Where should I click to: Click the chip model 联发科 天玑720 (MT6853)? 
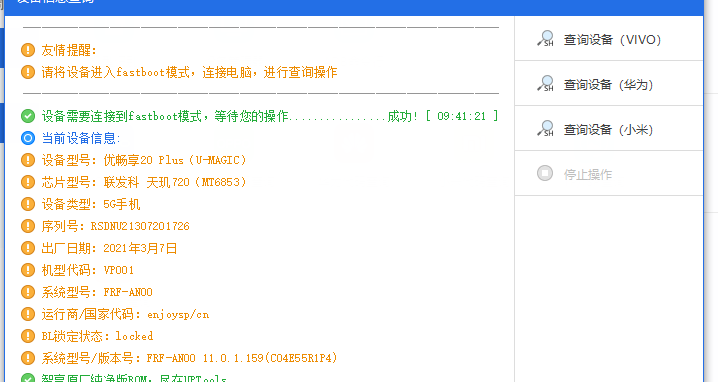coord(175,182)
